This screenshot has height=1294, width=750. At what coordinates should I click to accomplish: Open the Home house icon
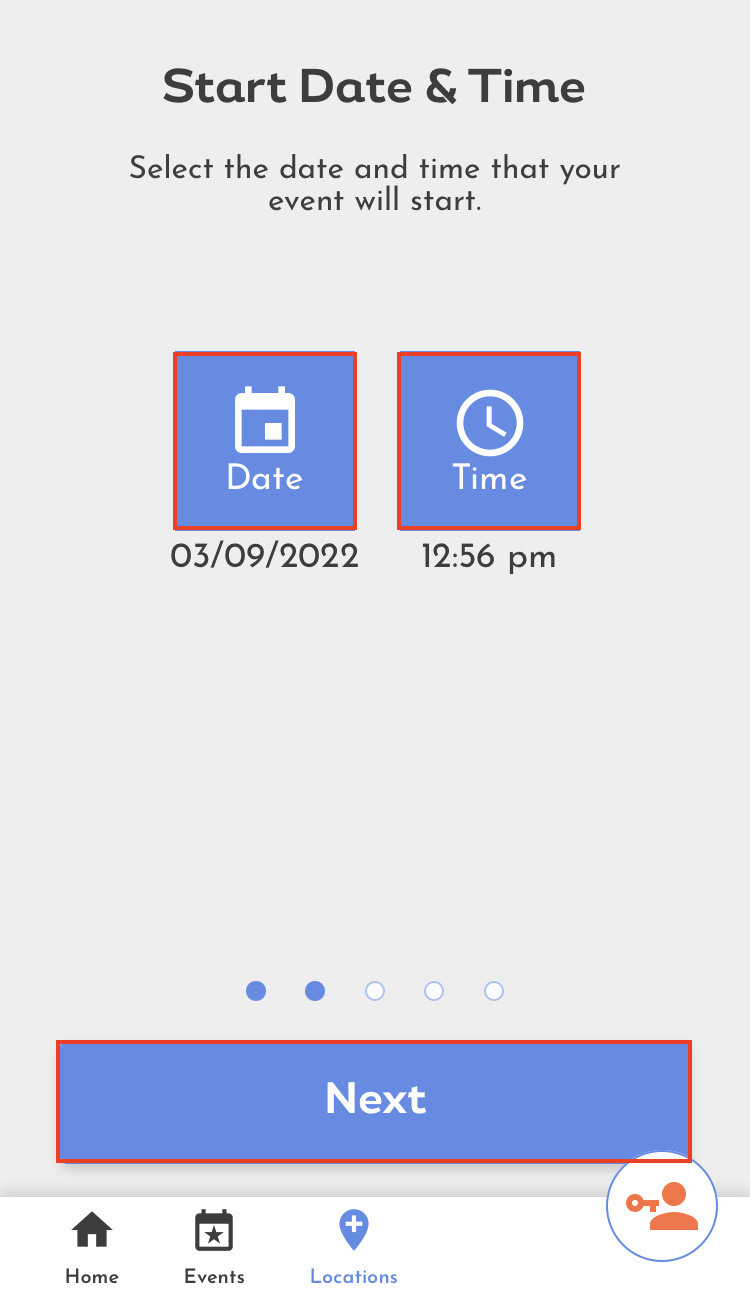pyautogui.click(x=92, y=1230)
